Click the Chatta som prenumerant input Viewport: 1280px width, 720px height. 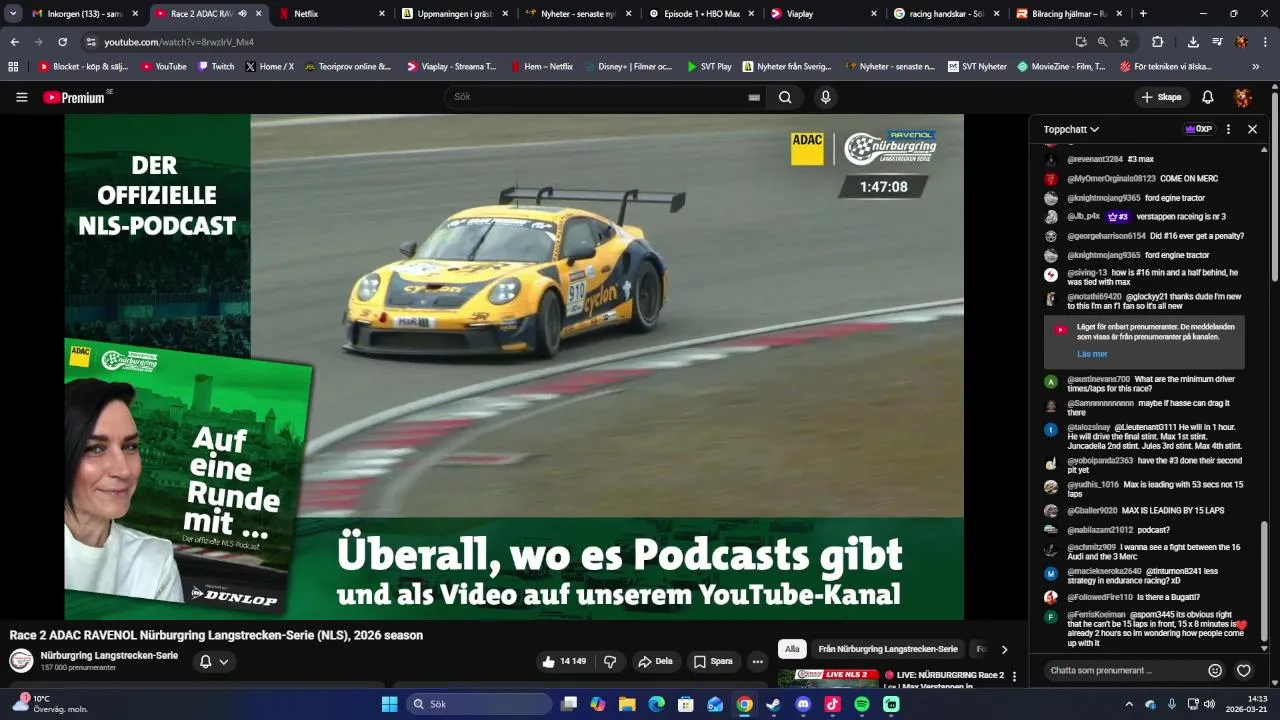(1123, 670)
